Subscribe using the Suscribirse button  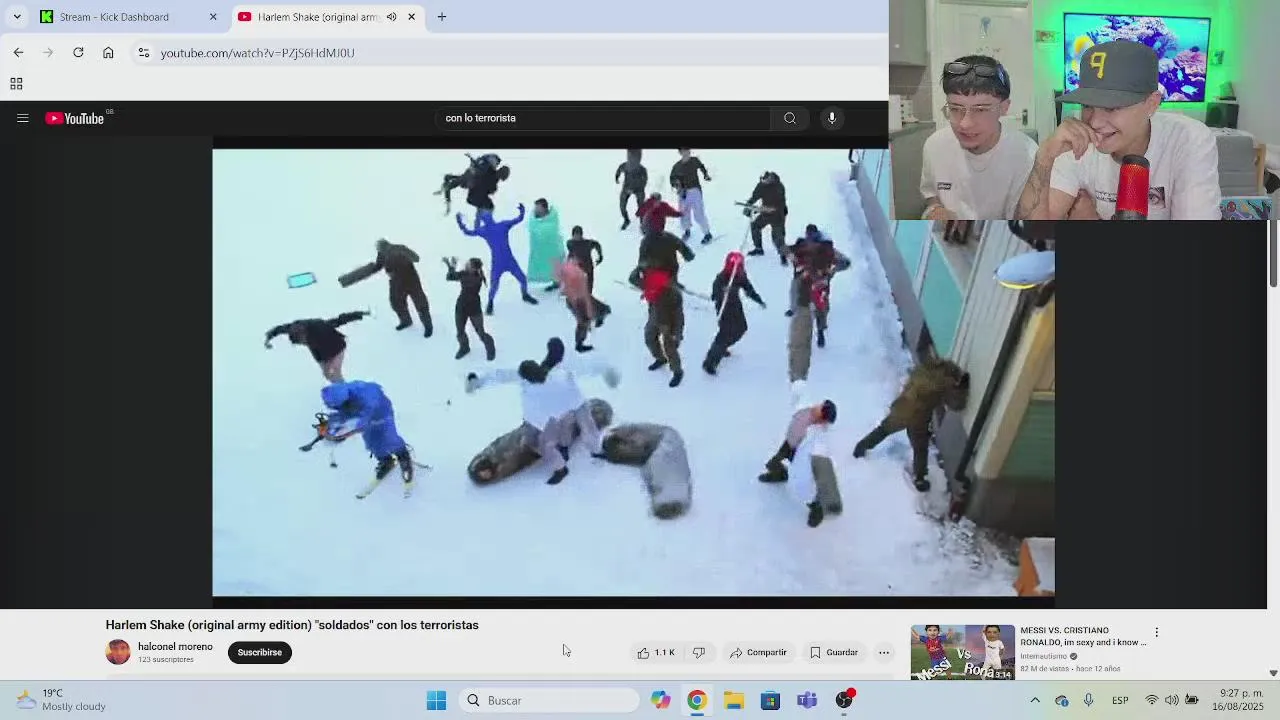pos(260,652)
